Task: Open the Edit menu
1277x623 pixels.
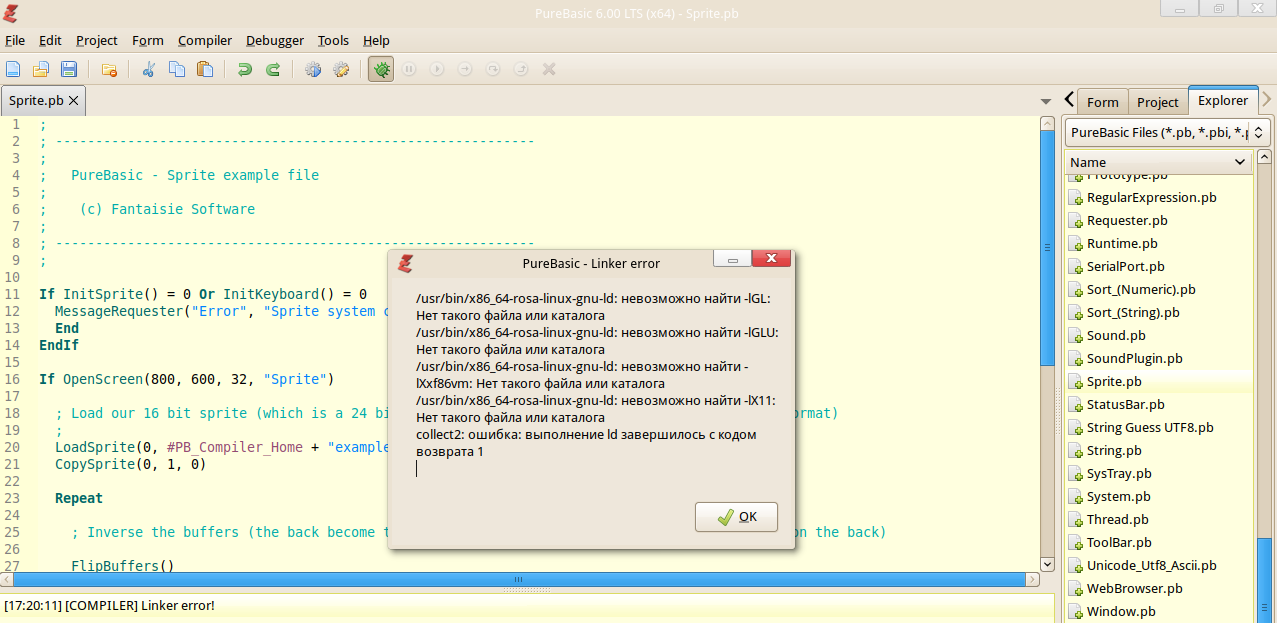Action: tap(50, 40)
